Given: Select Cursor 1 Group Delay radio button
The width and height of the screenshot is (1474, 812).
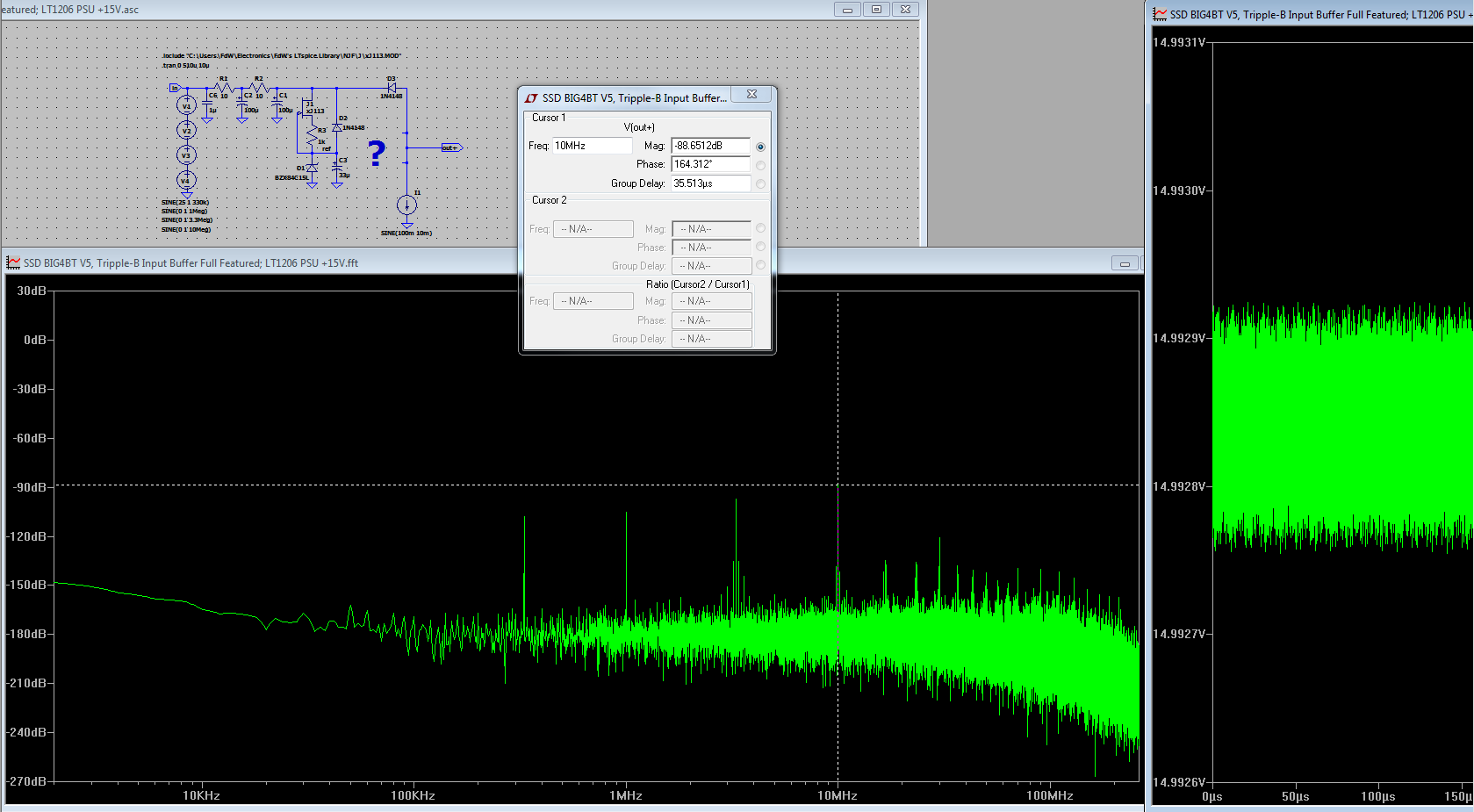Looking at the screenshot, I should point(760,184).
